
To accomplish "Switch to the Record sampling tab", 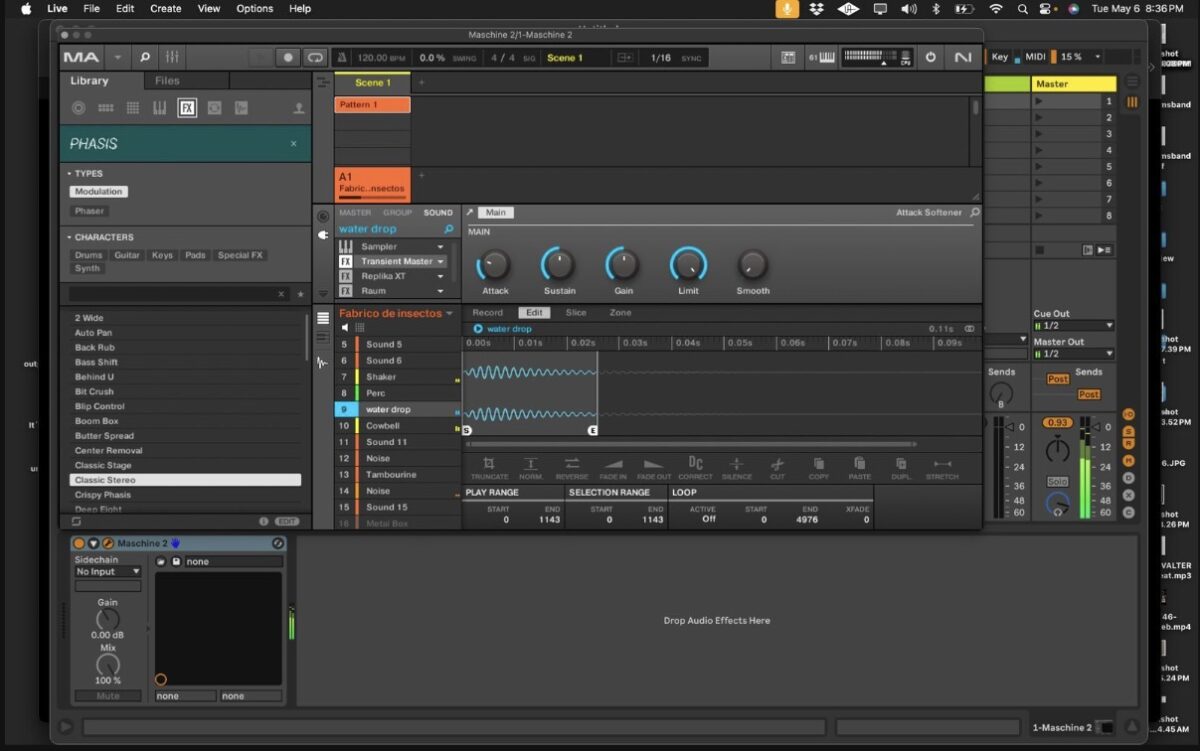I will pos(487,313).
